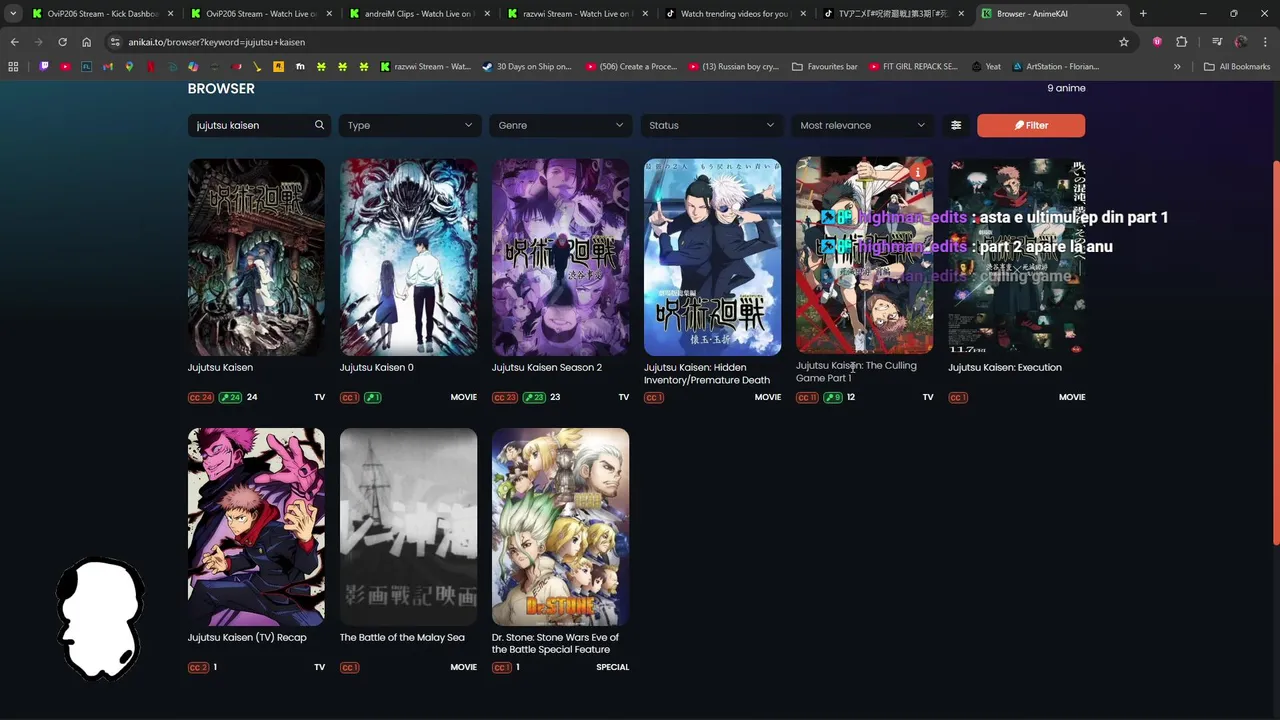Click the 'Jujutsu Kaisen (TV) Recap' poster thumbnail
The image size is (1280, 720).
[x=256, y=527]
